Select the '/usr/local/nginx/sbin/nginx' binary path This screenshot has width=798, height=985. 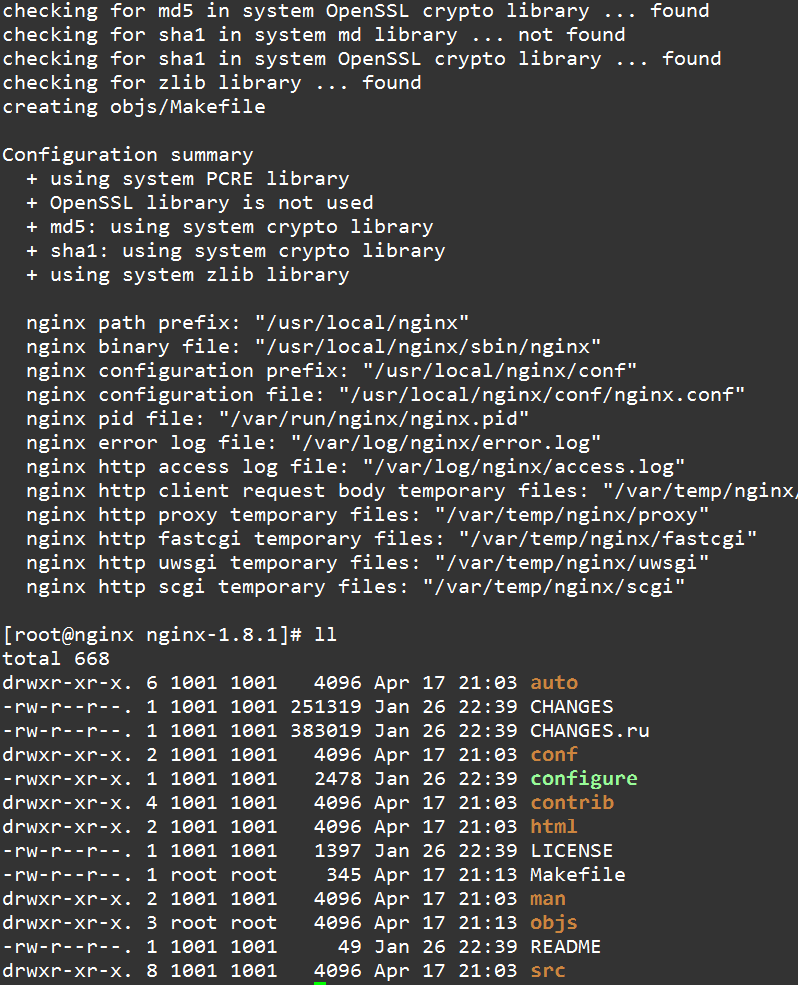tap(428, 347)
